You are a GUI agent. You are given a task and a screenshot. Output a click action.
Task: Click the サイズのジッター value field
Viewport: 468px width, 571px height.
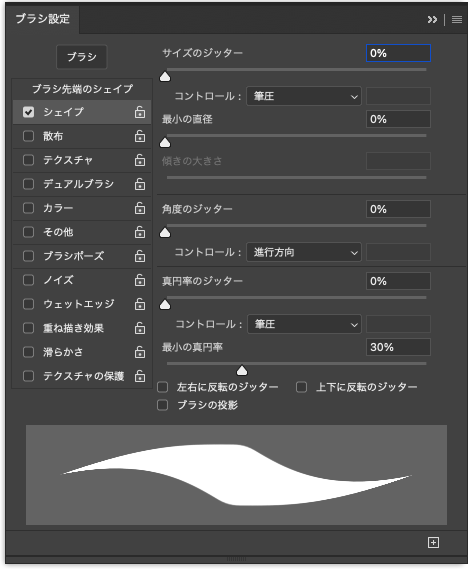pyautogui.click(x=398, y=53)
